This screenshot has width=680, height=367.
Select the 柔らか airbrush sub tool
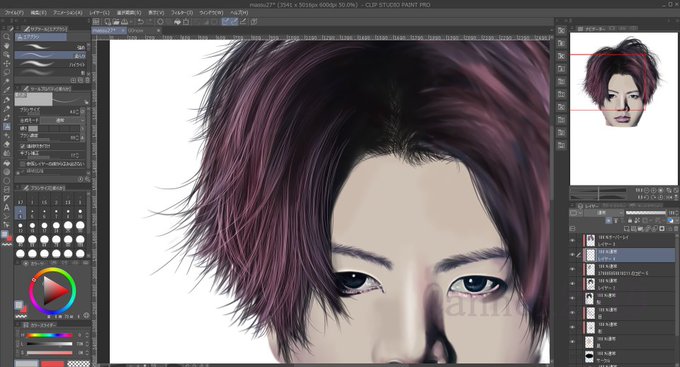point(50,56)
